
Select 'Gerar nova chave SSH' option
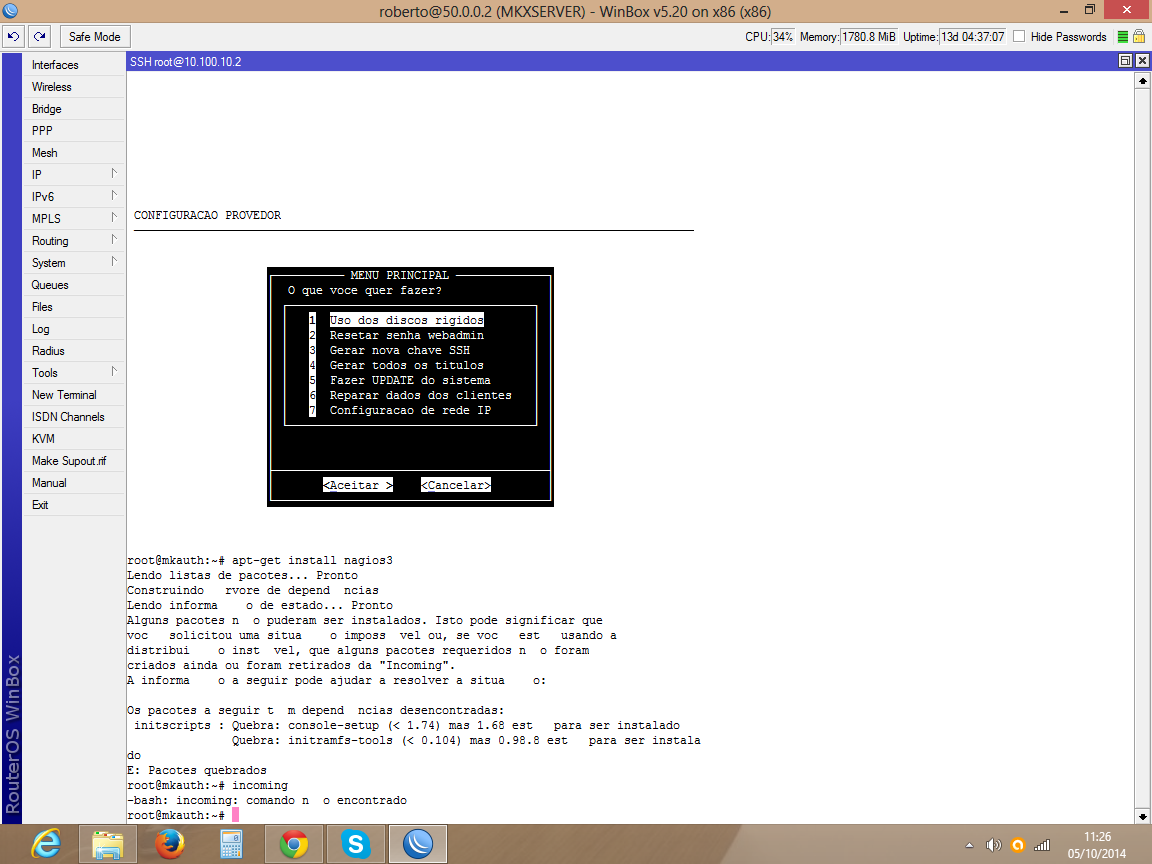point(399,350)
